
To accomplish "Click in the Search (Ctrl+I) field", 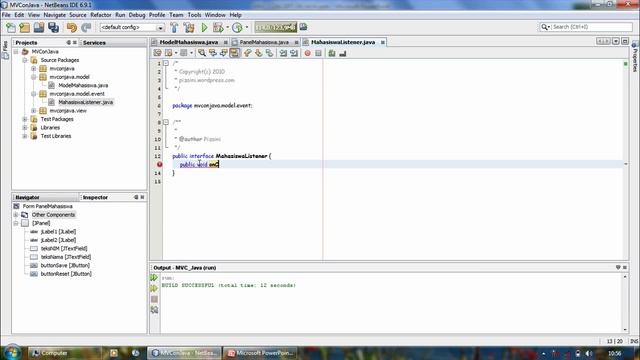I will [x=591, y=27].
